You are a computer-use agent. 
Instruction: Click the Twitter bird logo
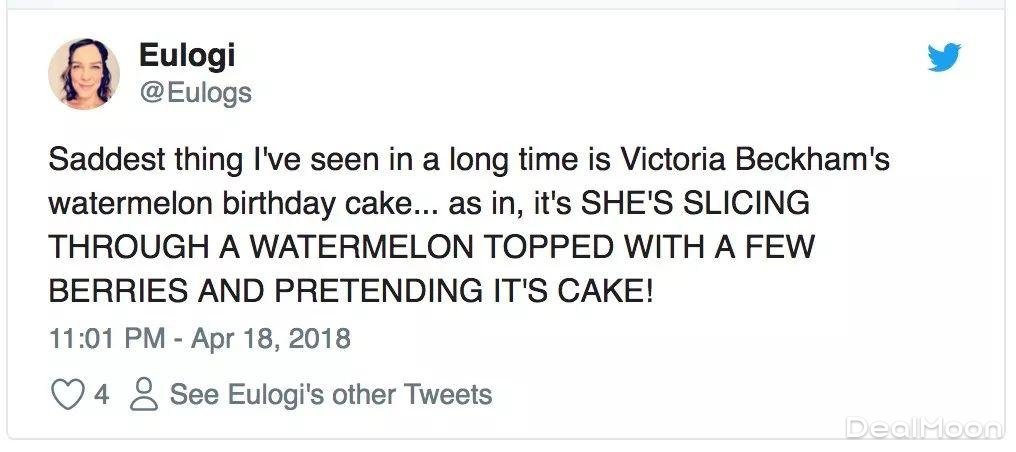(x=943, y=59)
